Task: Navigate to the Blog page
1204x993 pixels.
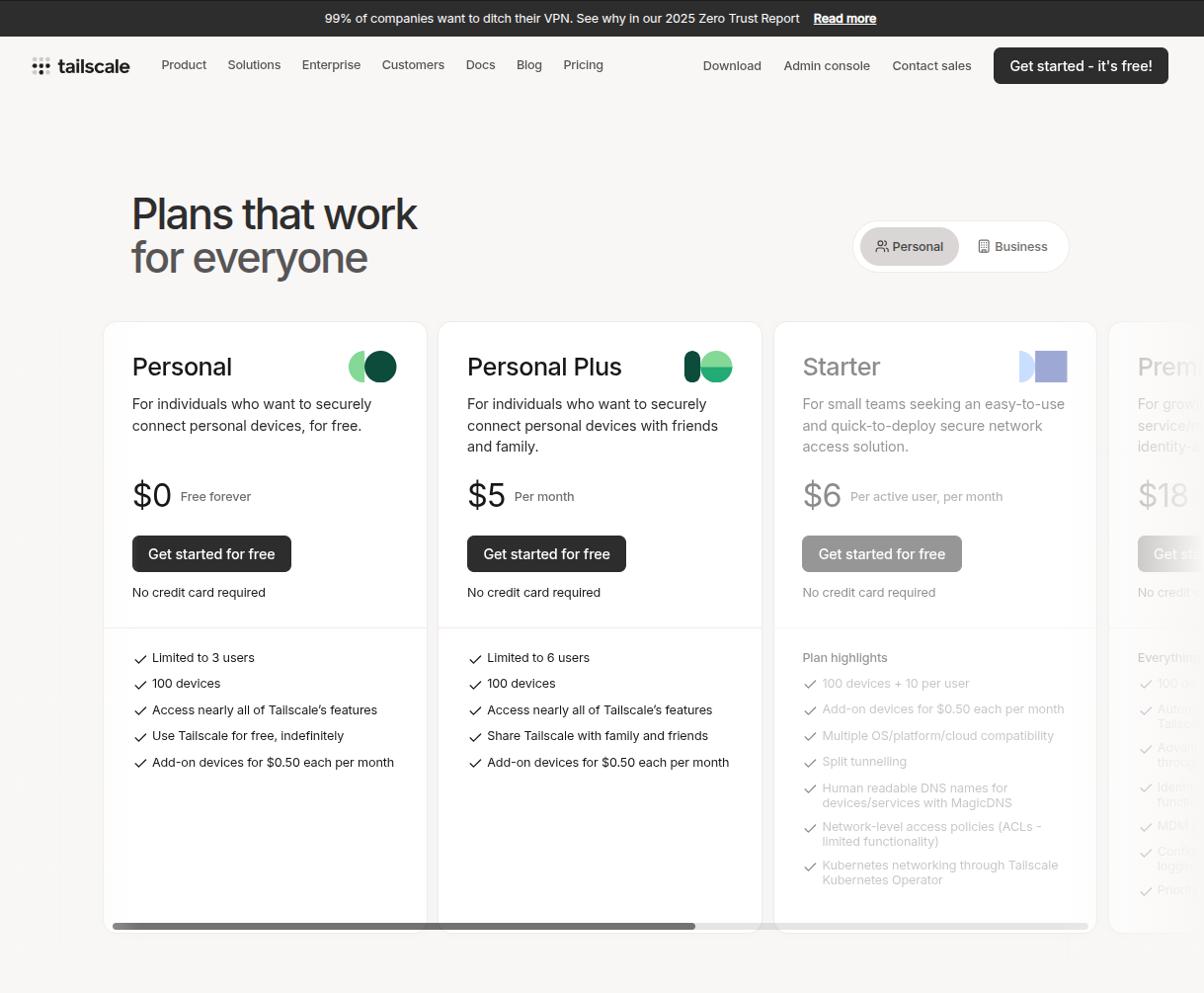Action: pos(529,65)
